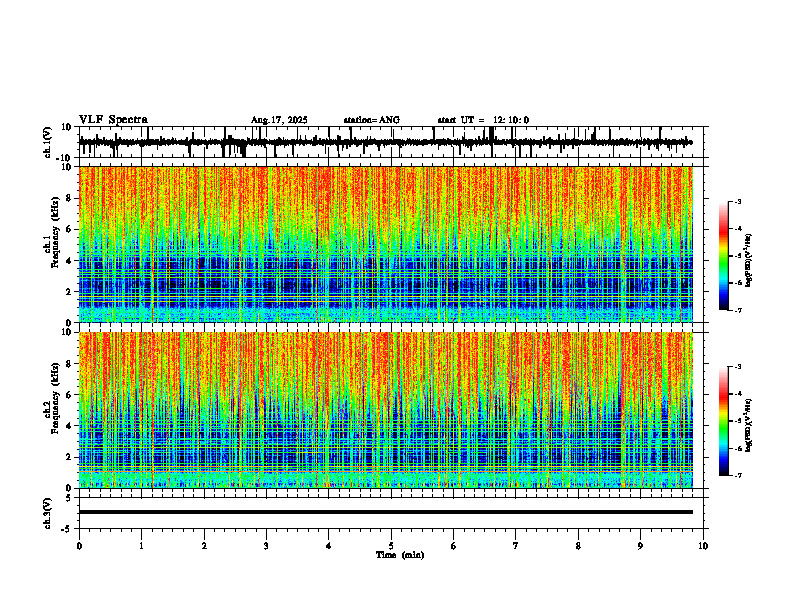Click the "-3" label on ch.2 color scale

pos(737,367)
